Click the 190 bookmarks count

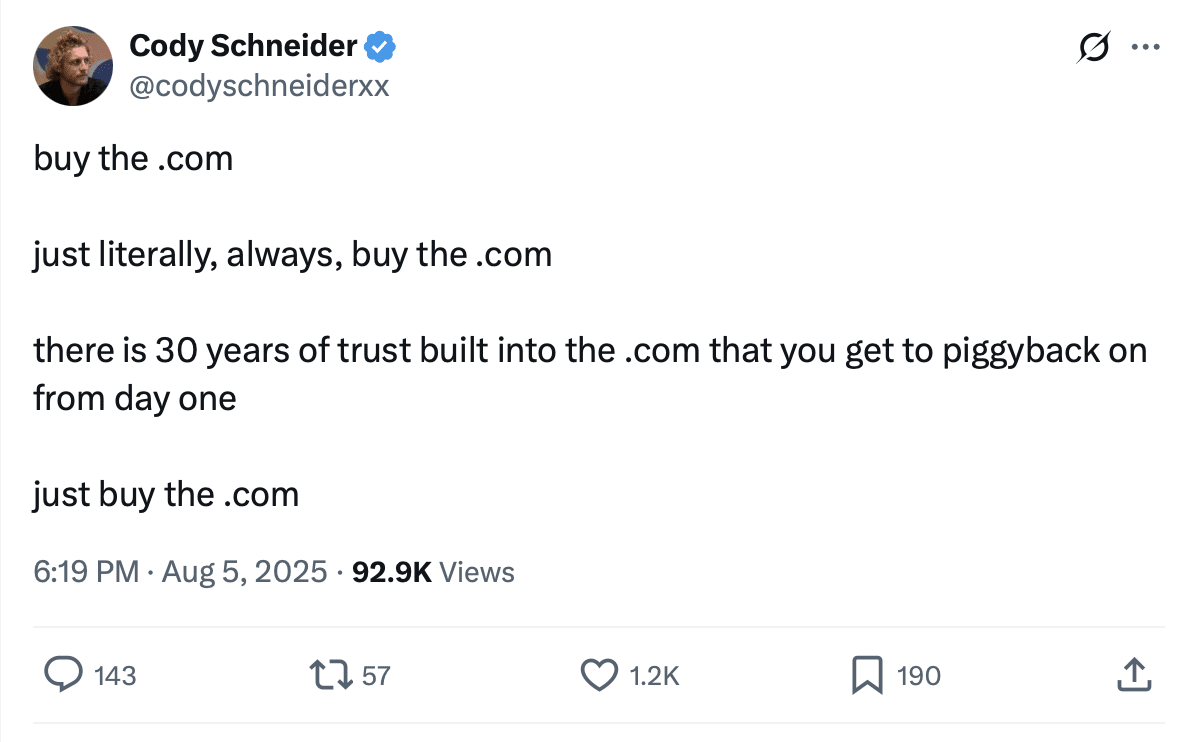tap(919, 676)
